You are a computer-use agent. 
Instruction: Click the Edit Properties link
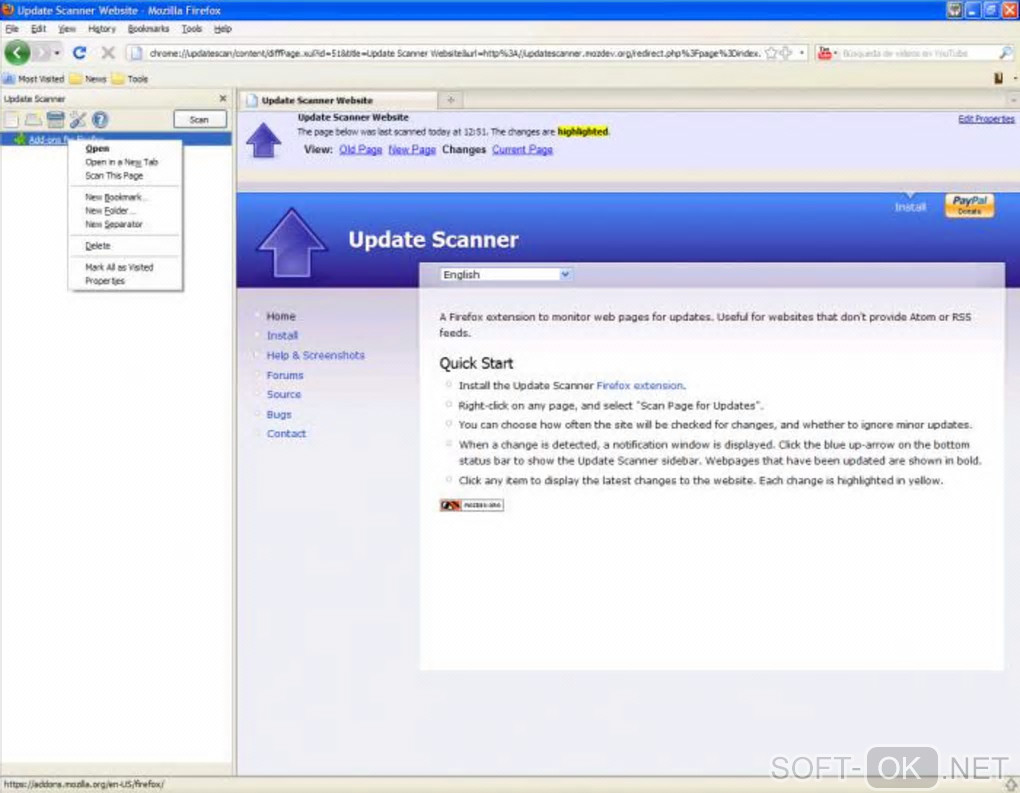[x=986, y=119]
